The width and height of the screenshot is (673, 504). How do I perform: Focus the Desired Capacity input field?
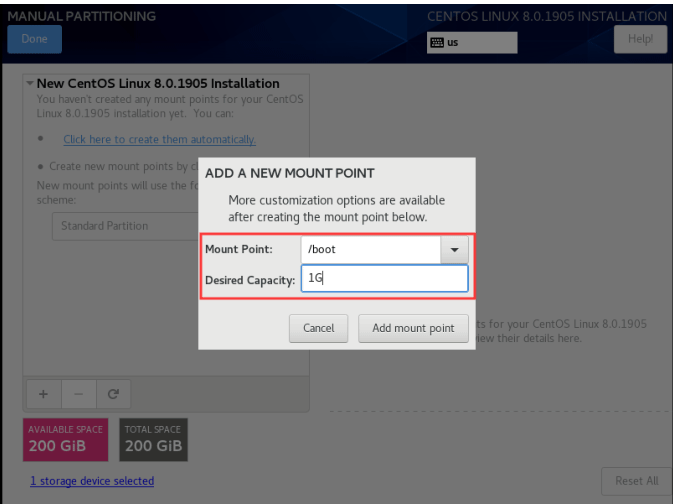(384, 279)
